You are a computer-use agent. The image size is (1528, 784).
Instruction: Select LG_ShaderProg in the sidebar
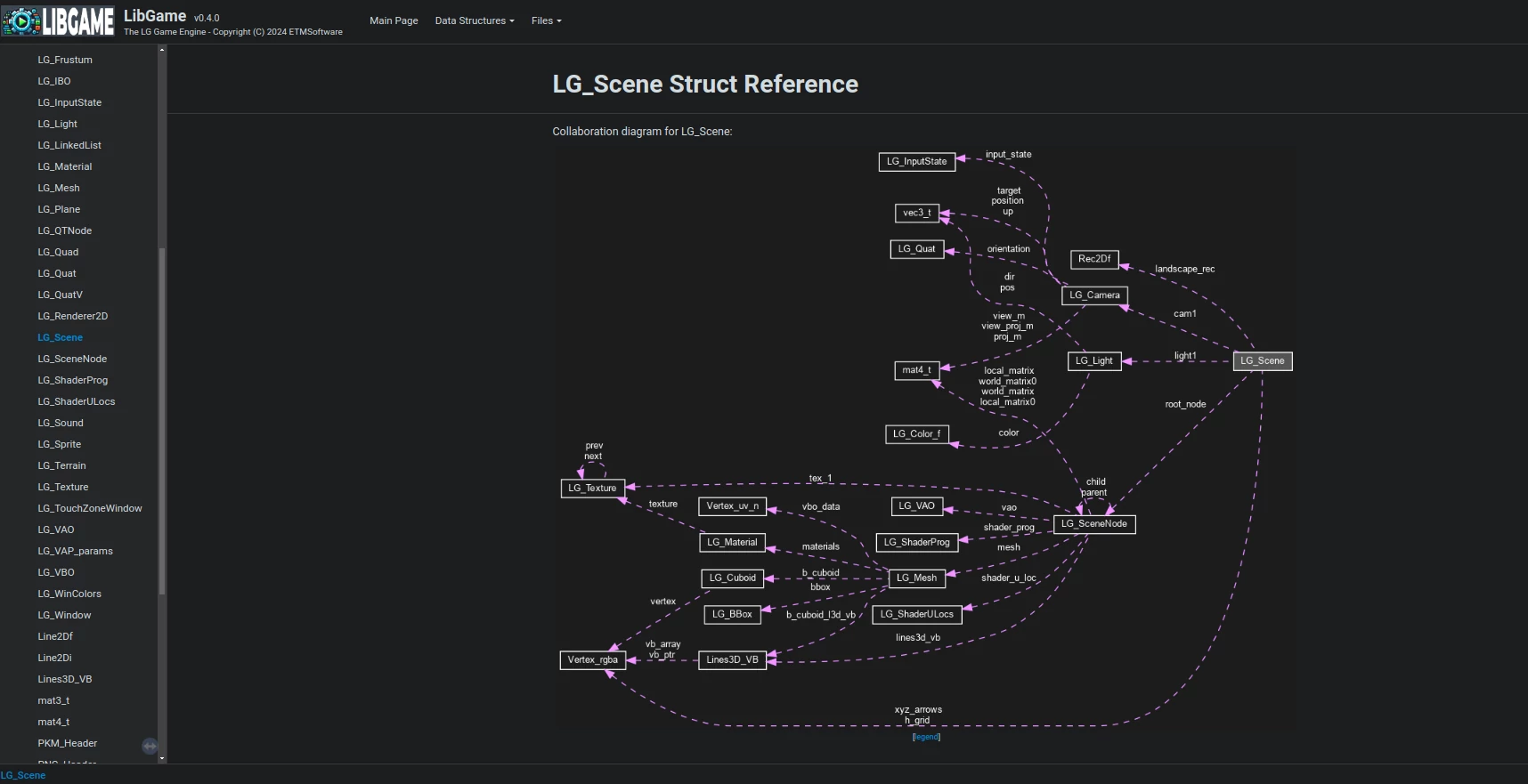pos(73,380)
